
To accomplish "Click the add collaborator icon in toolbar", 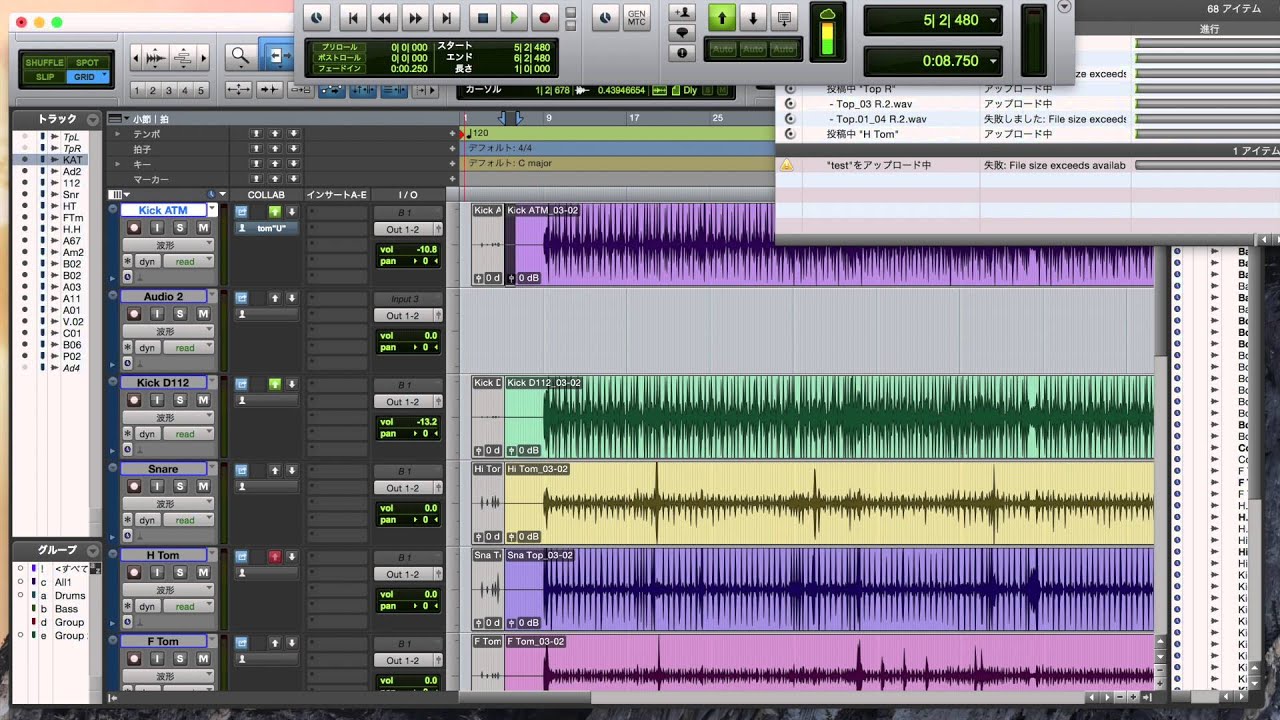I will pyautogui.click(x=683, y=12).
